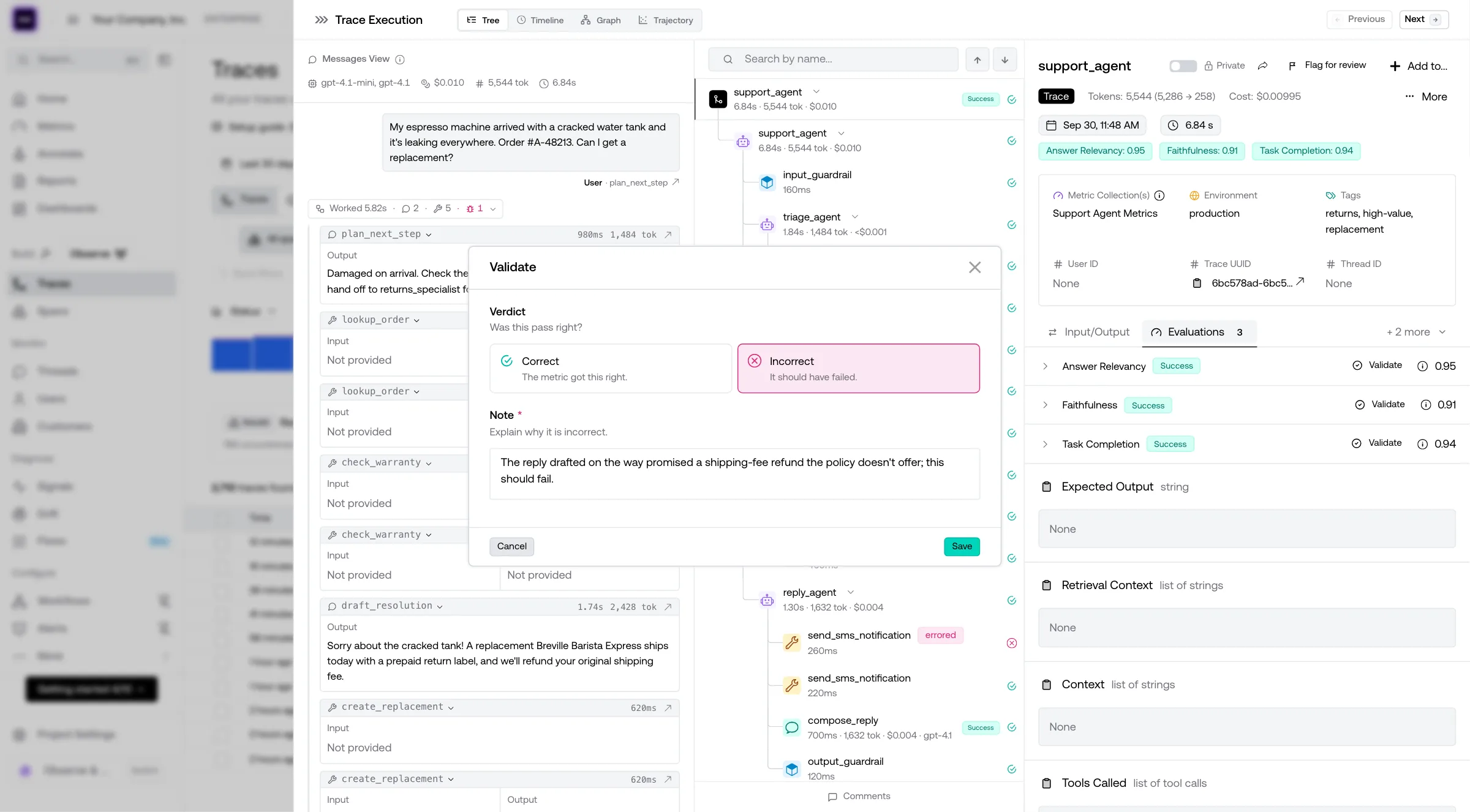Collapse the Trace Execution panel via double-chevron icon
This screenshot has width=1470, height=812.
(321, 20)
